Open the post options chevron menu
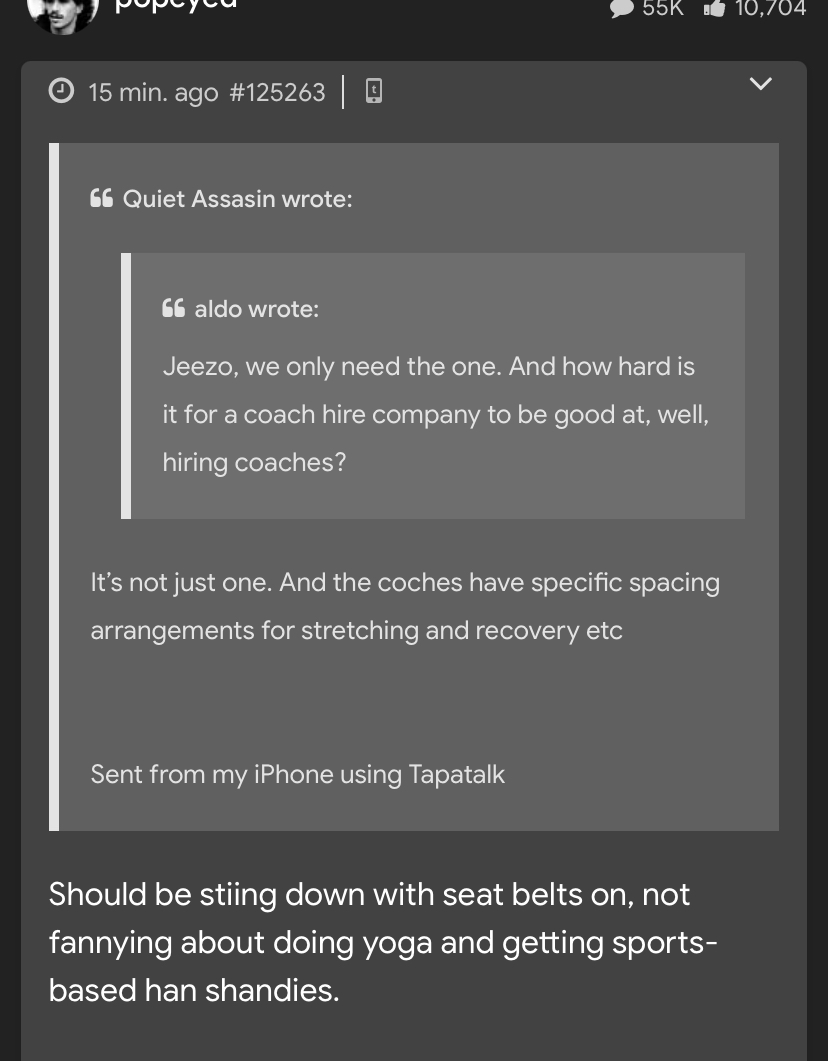The height and width of the screenshot is (1061, 828). point(761,84)
